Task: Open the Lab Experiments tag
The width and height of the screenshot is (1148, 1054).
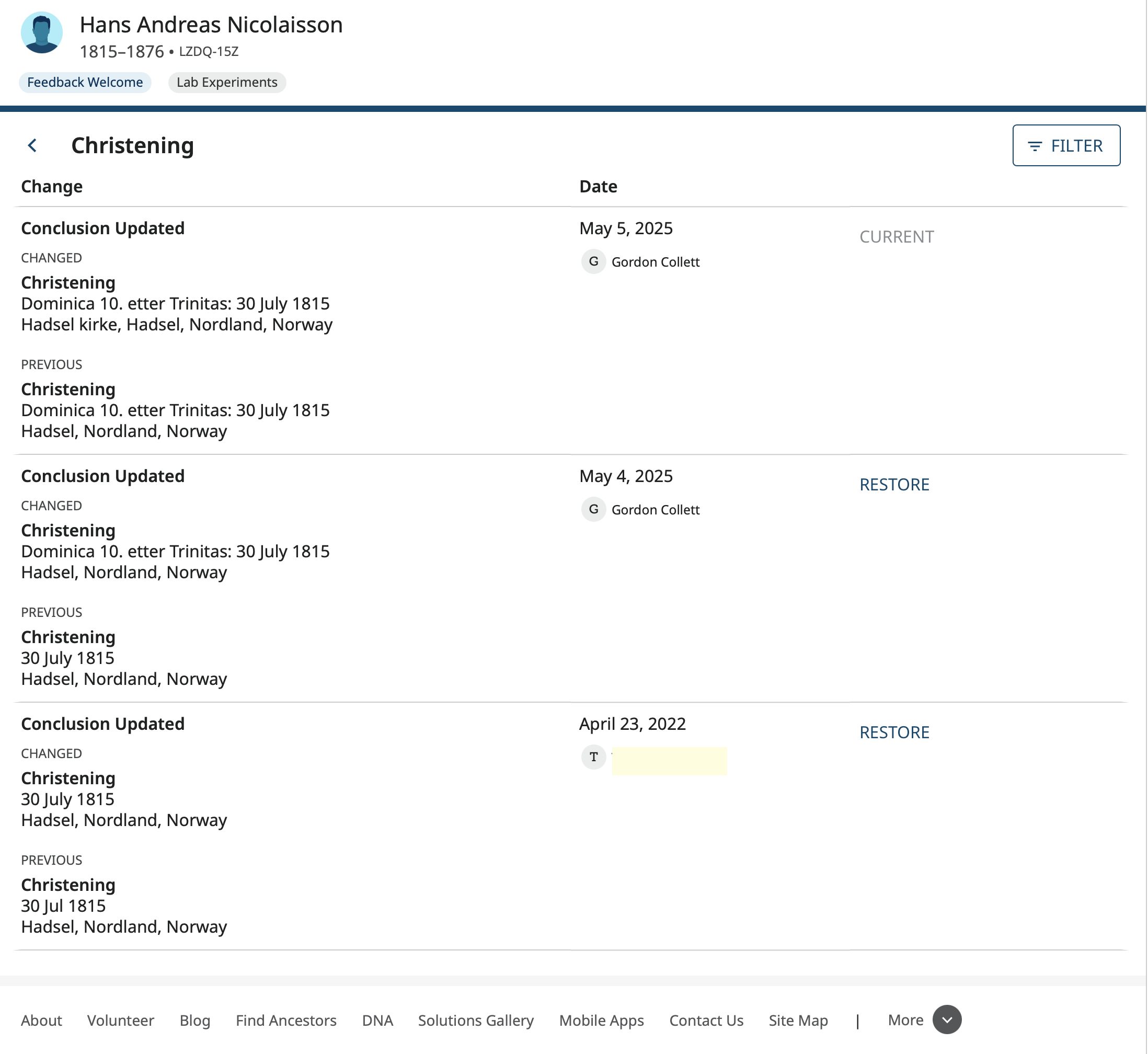Action: [227, 82]
